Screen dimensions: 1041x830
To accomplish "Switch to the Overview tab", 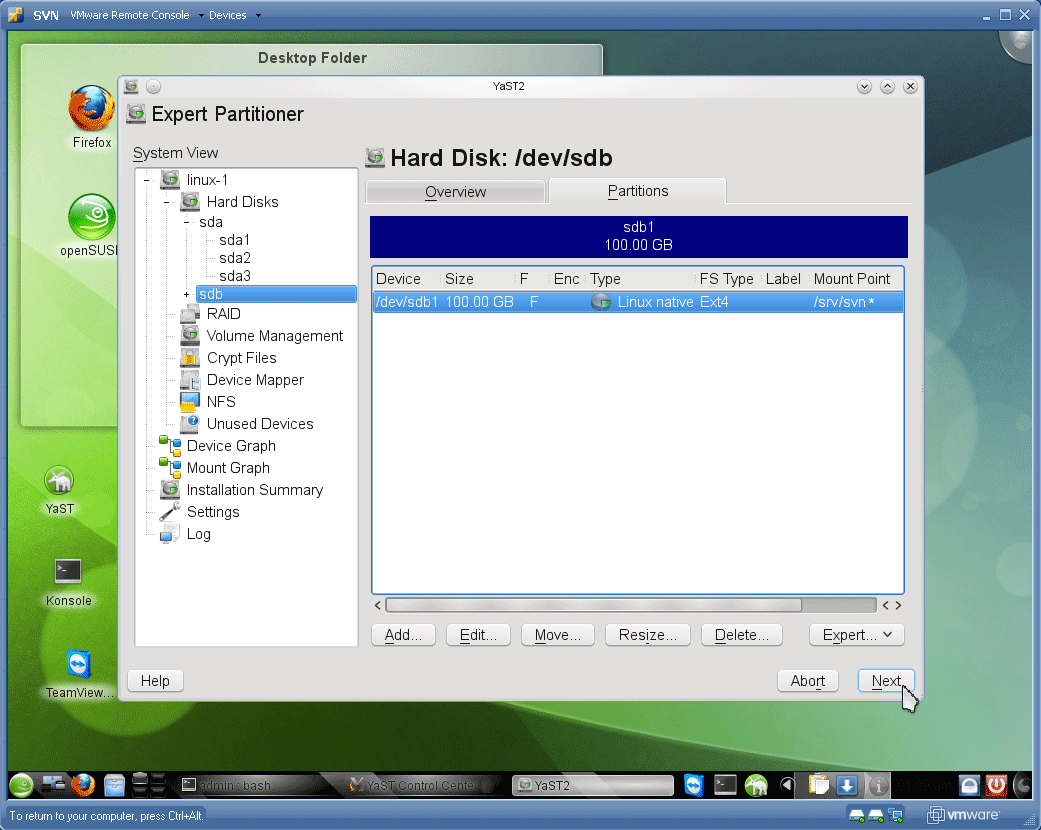I will coord(455,192).
